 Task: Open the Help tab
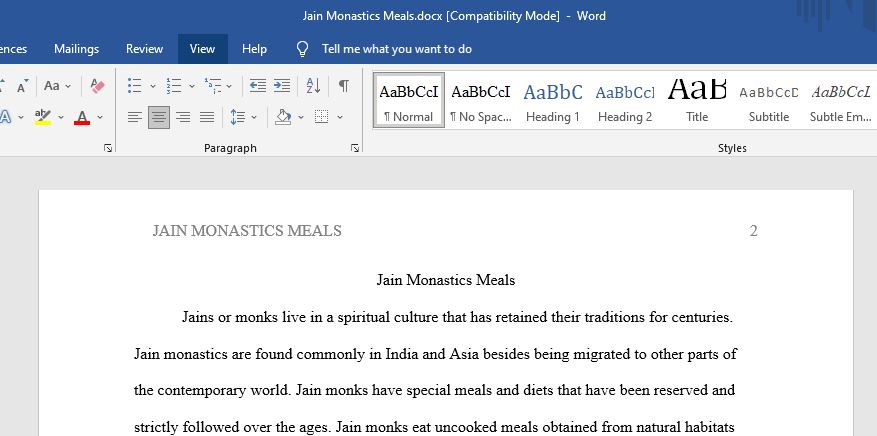point(254,49)
